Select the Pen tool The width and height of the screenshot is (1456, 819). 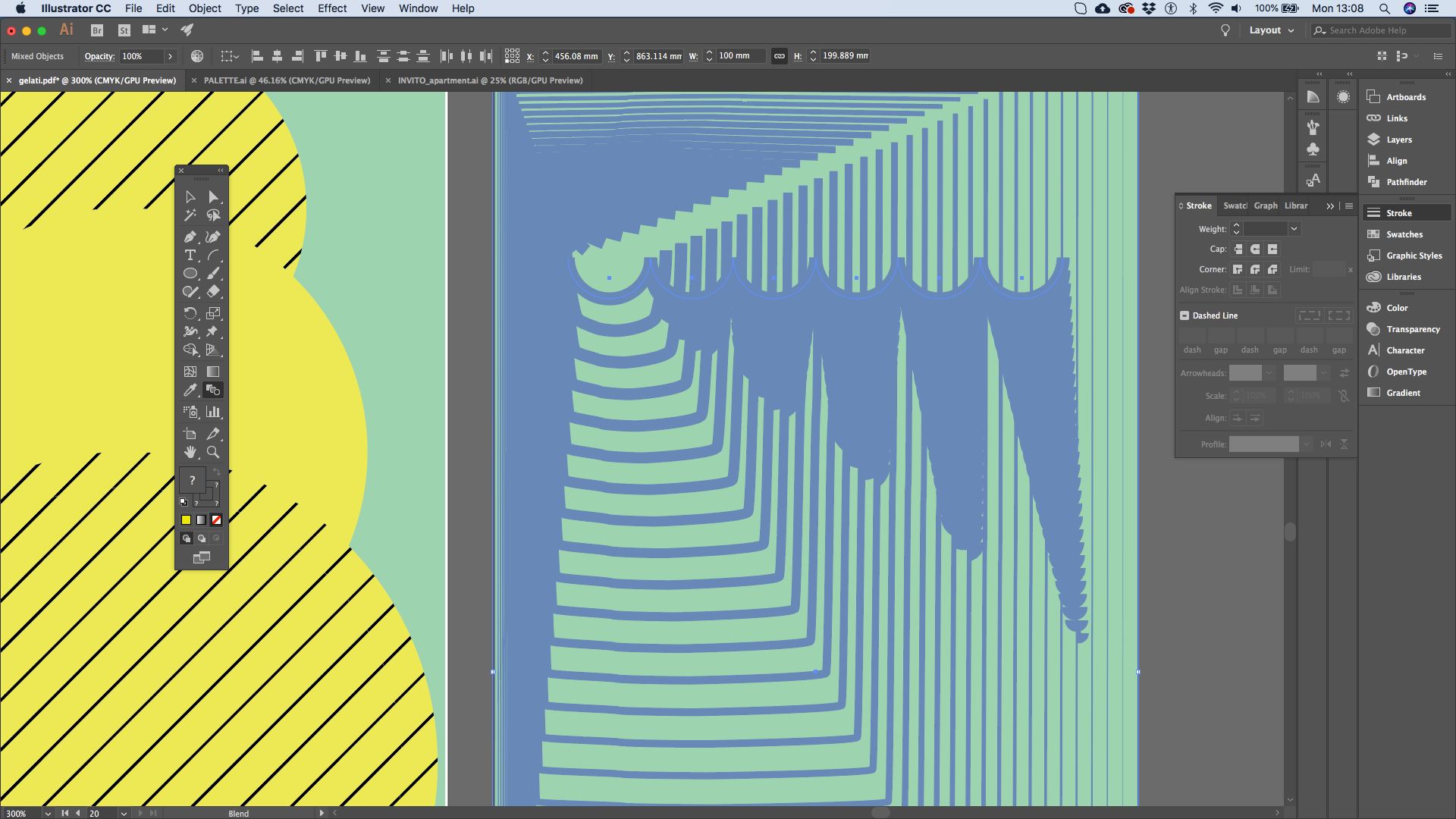tap(190, 237)
